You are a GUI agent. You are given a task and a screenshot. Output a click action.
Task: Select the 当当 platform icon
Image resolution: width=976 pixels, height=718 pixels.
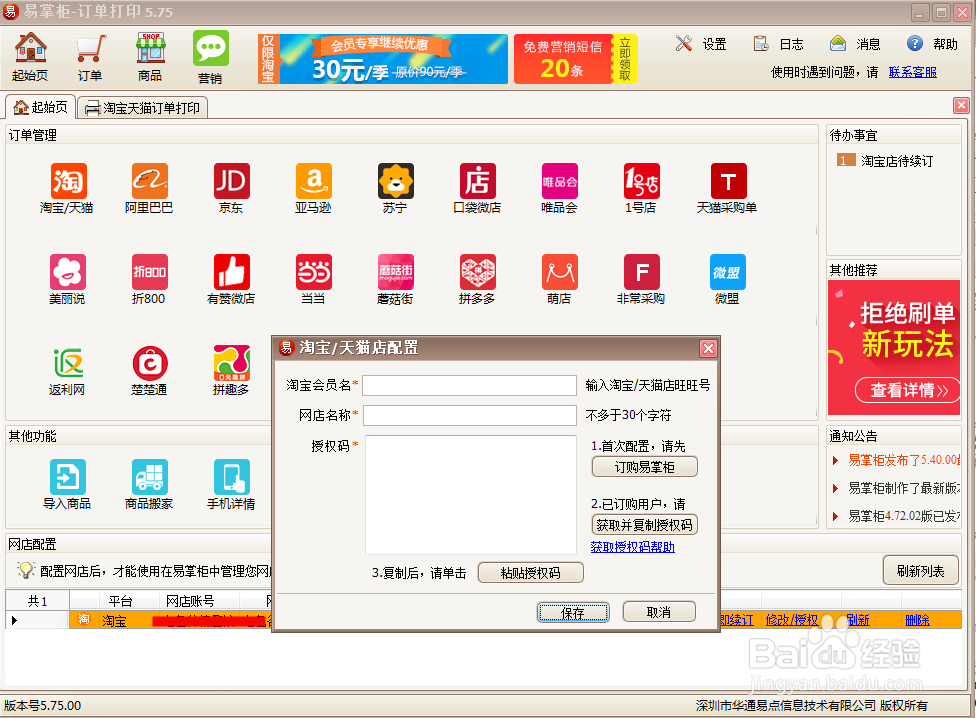pos(314,280)
